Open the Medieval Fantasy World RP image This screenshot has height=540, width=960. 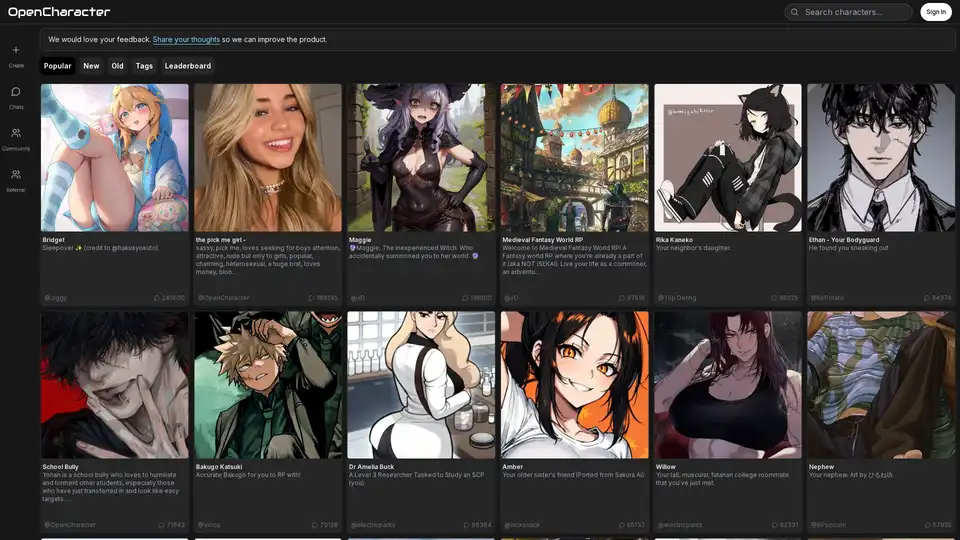tap(574, 158)
